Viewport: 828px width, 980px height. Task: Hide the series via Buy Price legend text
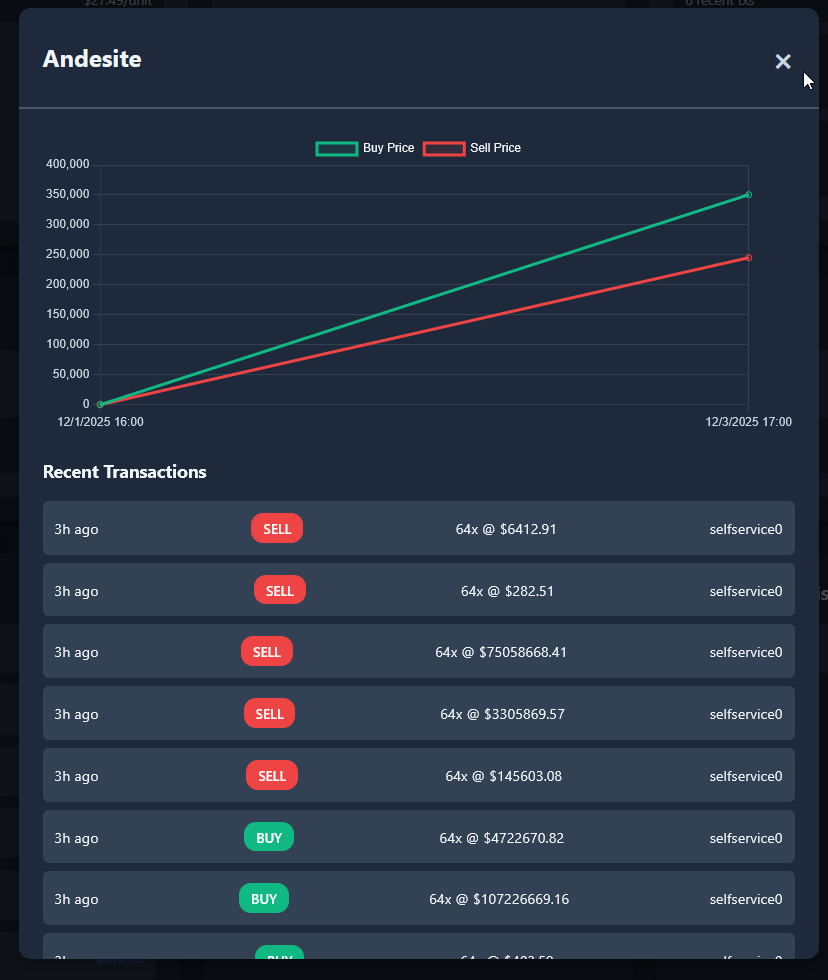tap(388, 148)
